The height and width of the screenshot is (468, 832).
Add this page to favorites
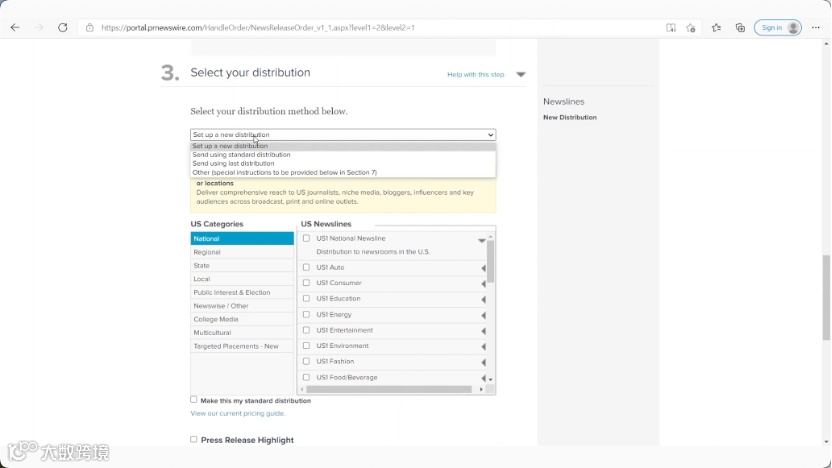coord(690,28)
